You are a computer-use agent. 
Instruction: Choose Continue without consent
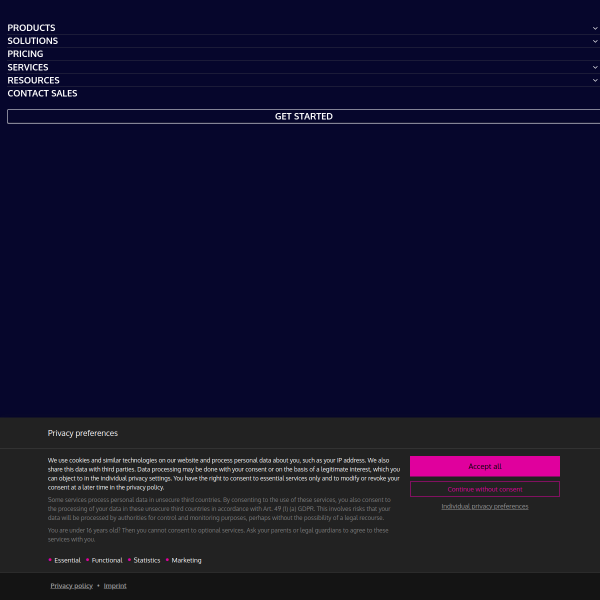(x=485, y=489)
